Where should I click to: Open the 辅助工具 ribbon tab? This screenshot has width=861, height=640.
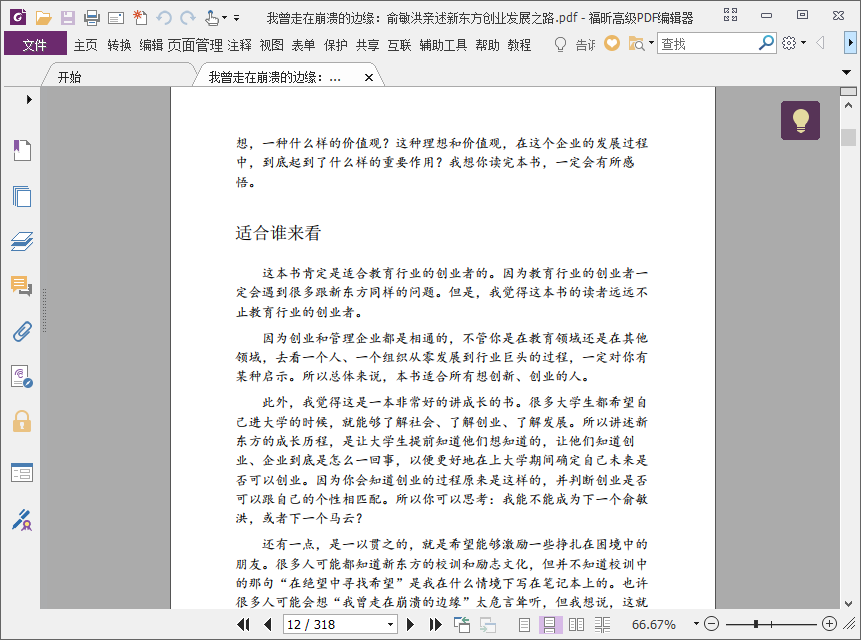(443, 44)
